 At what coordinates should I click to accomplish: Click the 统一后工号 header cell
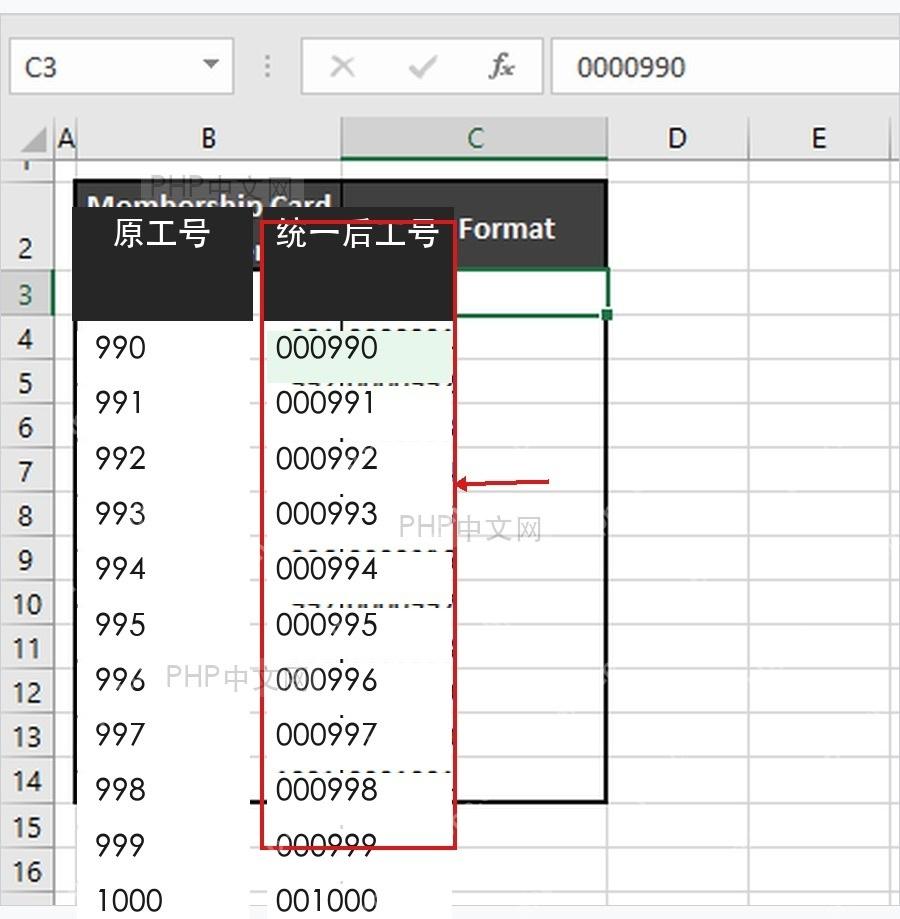point(357,264)
